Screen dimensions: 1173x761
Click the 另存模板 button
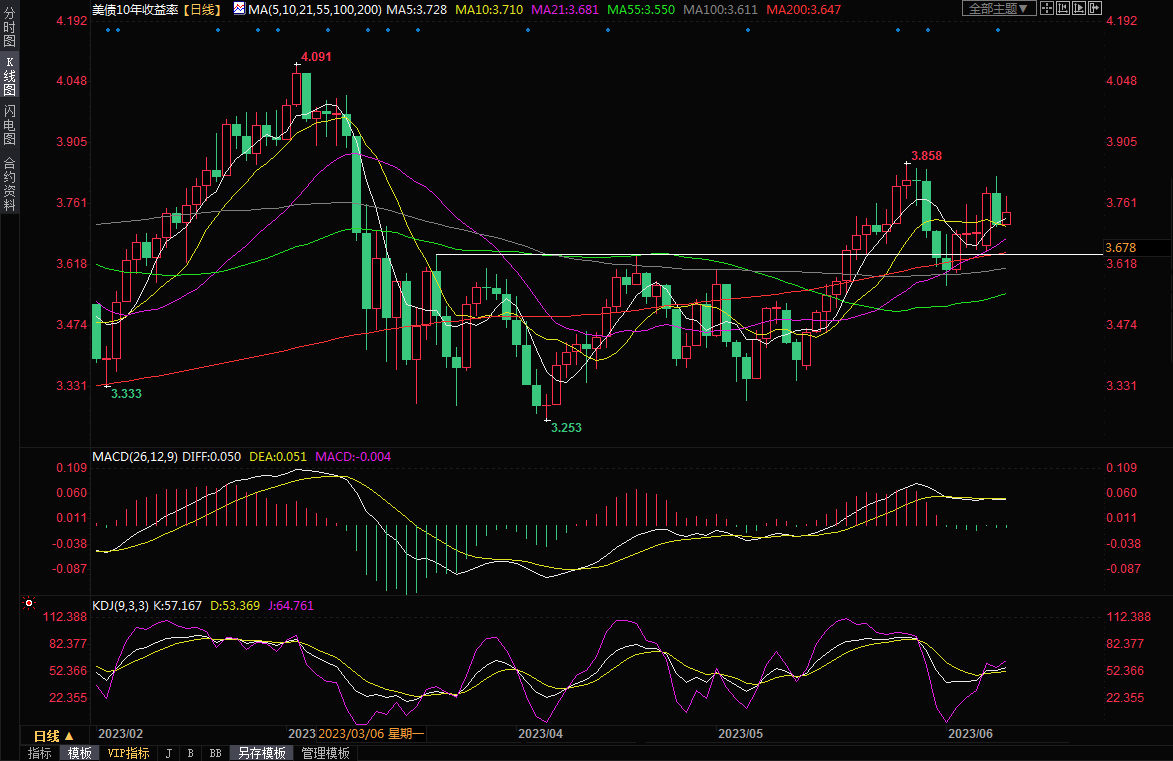(262, 753)
